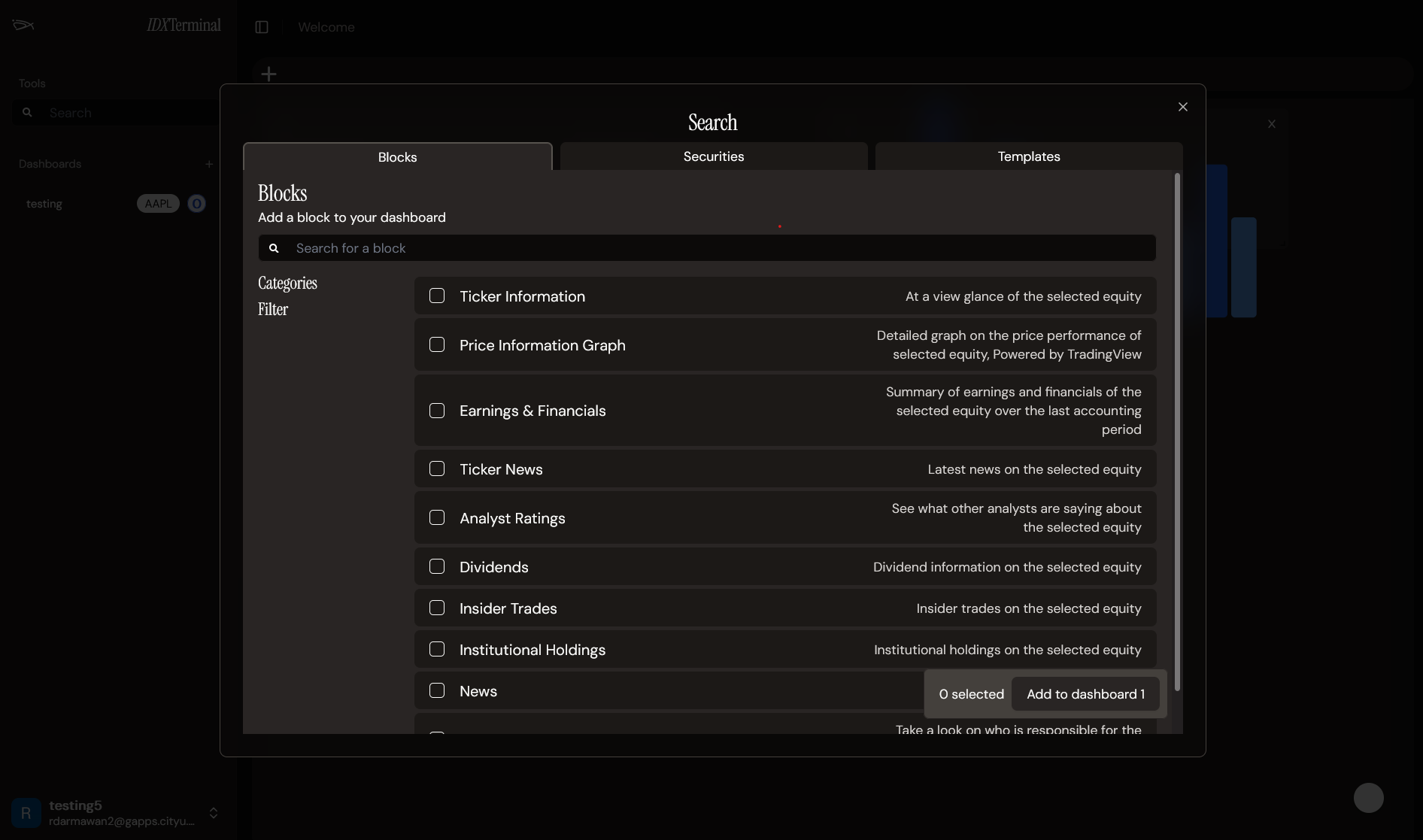
Task: Enable the Ticker News checkbox
Action: [437, 469]
